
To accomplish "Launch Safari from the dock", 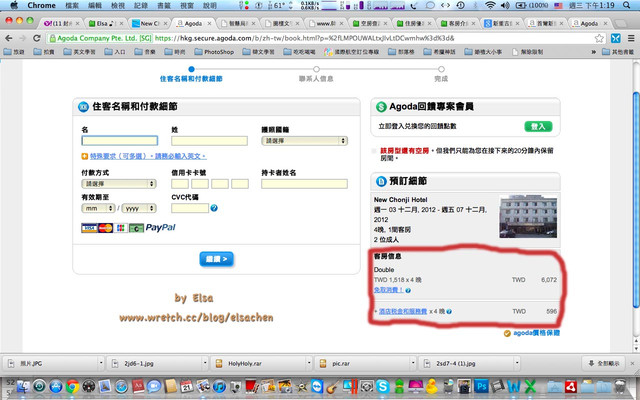I will [121, 386].
